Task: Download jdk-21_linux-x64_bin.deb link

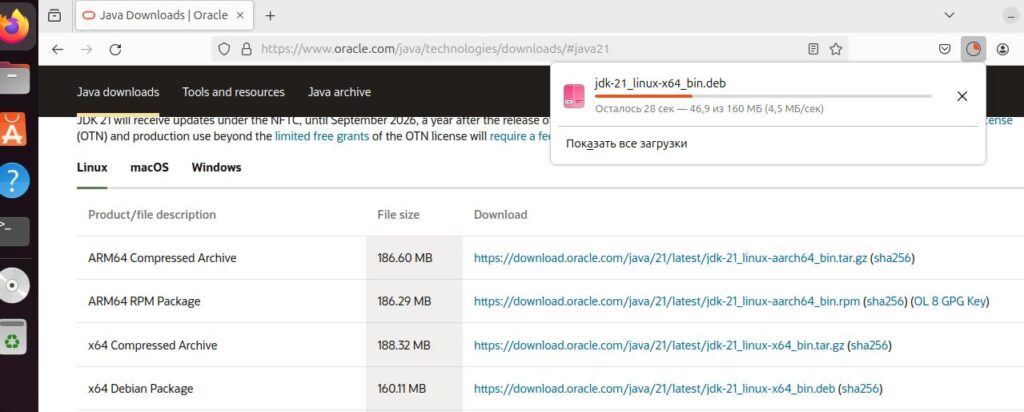Action: [x=654, y=388]
